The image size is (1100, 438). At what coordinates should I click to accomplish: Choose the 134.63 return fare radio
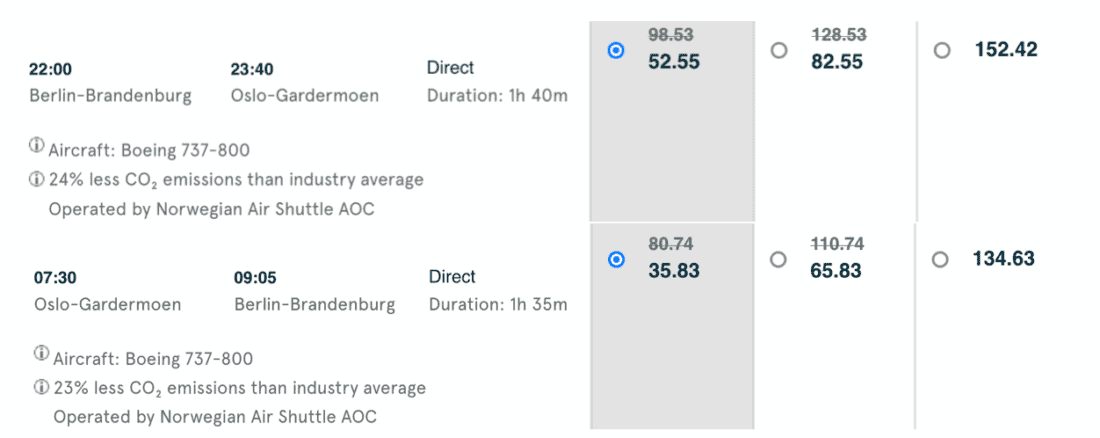pyautogui.click(x=940, y=259)
